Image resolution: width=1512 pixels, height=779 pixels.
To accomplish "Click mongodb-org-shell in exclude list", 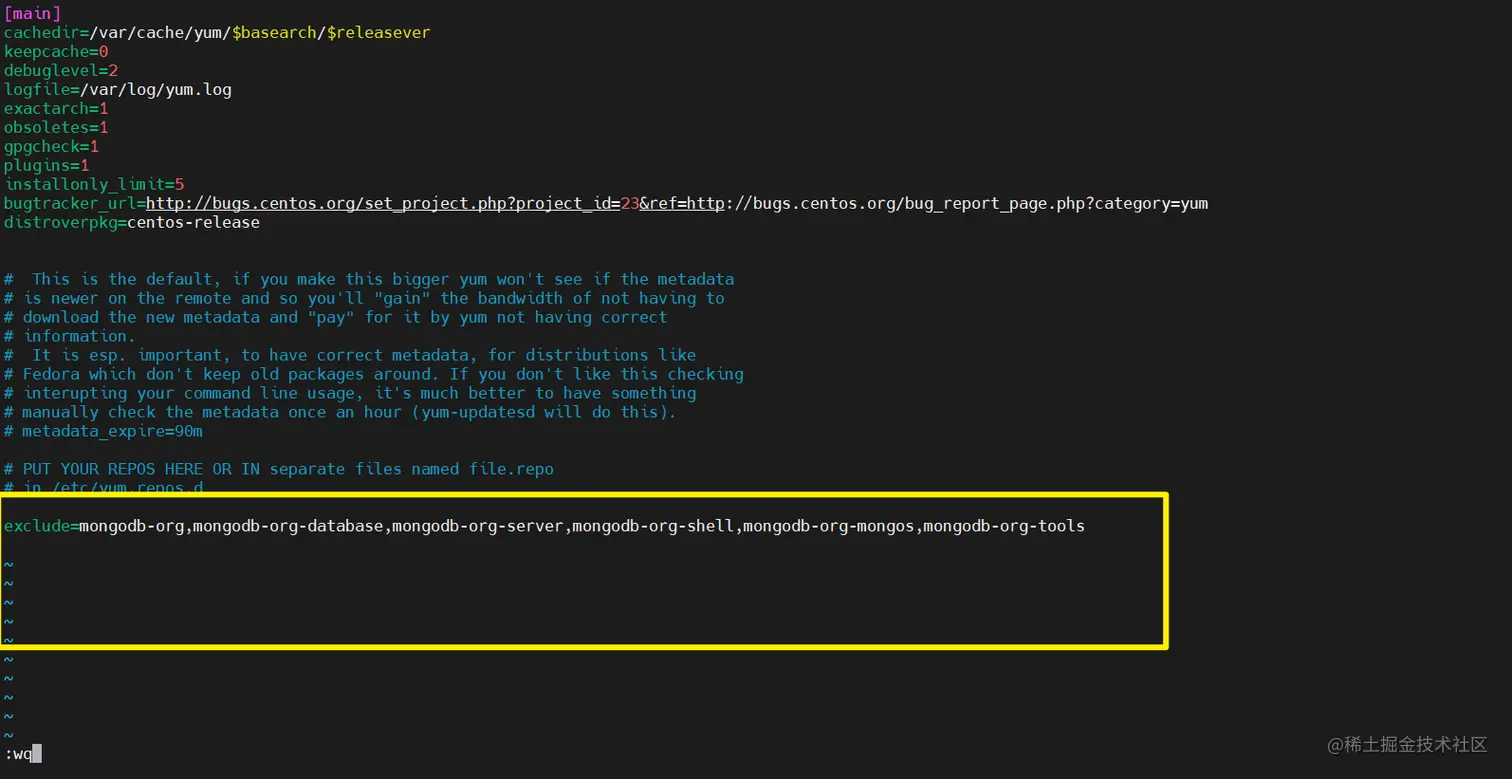I will 654,526.
